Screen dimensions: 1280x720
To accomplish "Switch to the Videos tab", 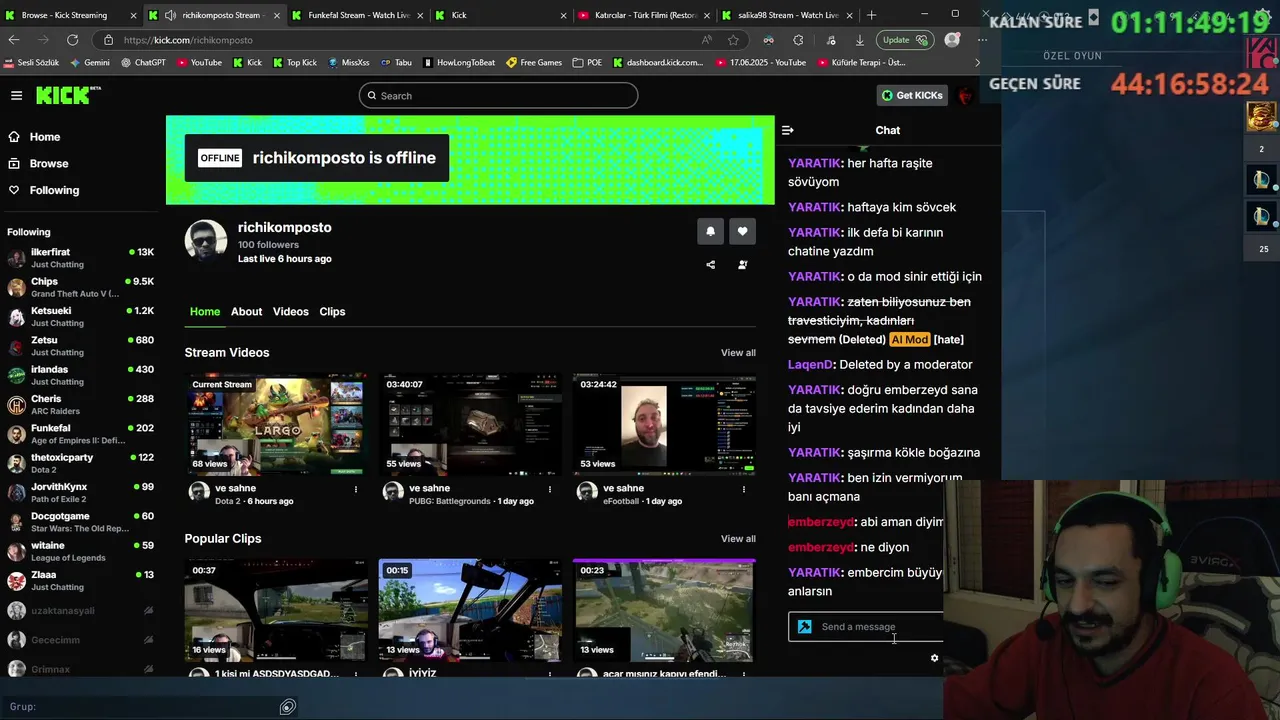I will [290, 312].
